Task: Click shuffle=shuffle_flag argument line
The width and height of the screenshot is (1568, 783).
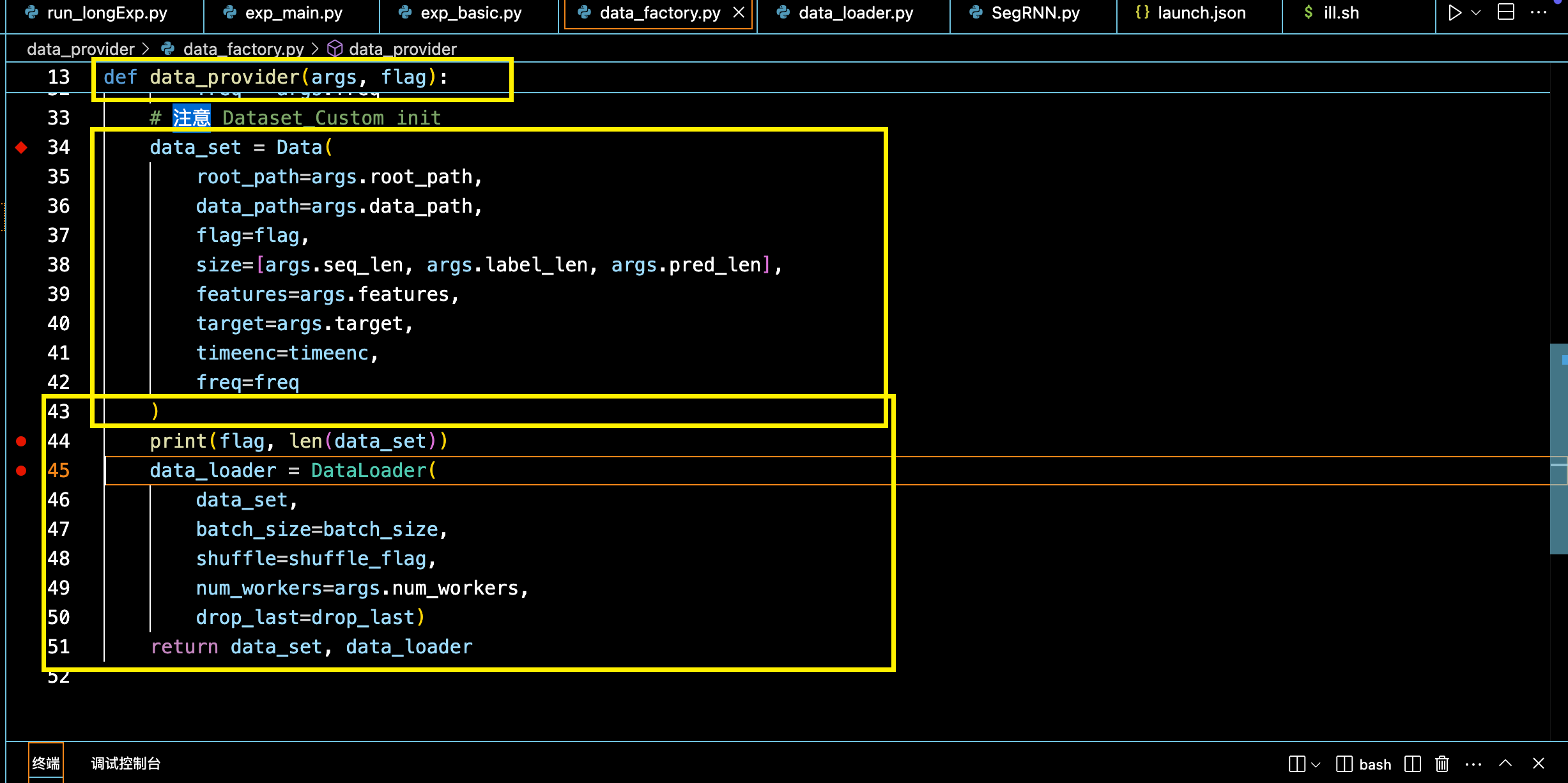Action: (316, 559)
